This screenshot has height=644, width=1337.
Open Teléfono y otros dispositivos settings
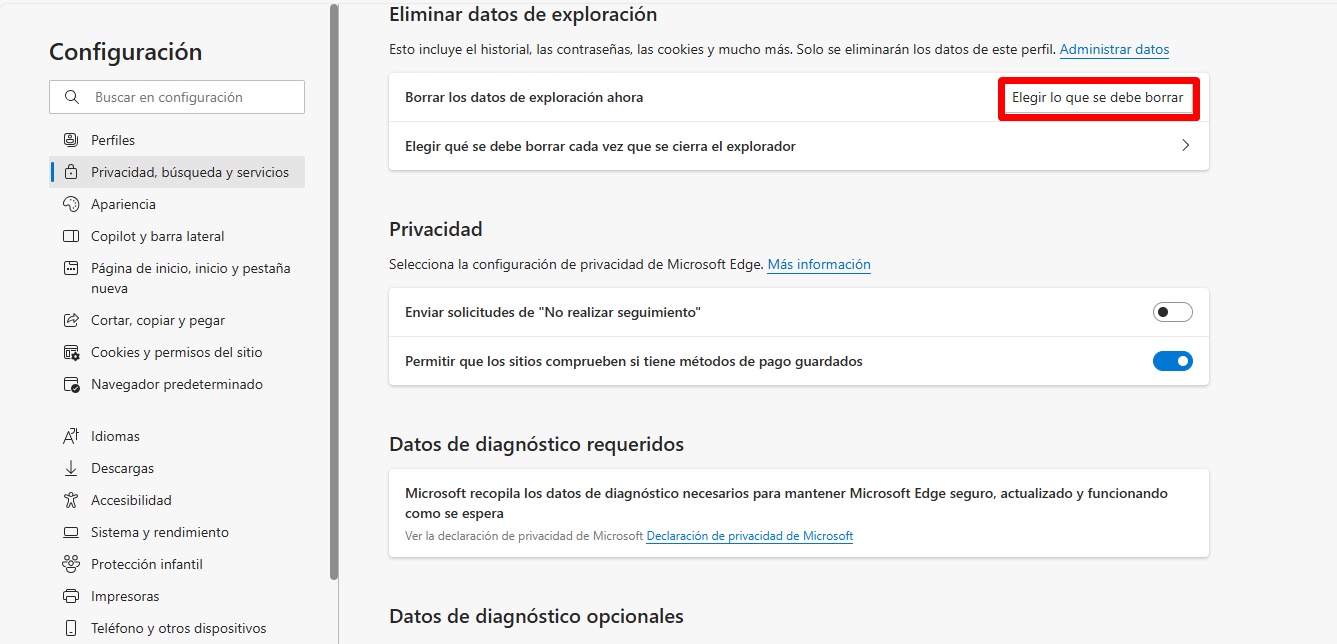177,628
